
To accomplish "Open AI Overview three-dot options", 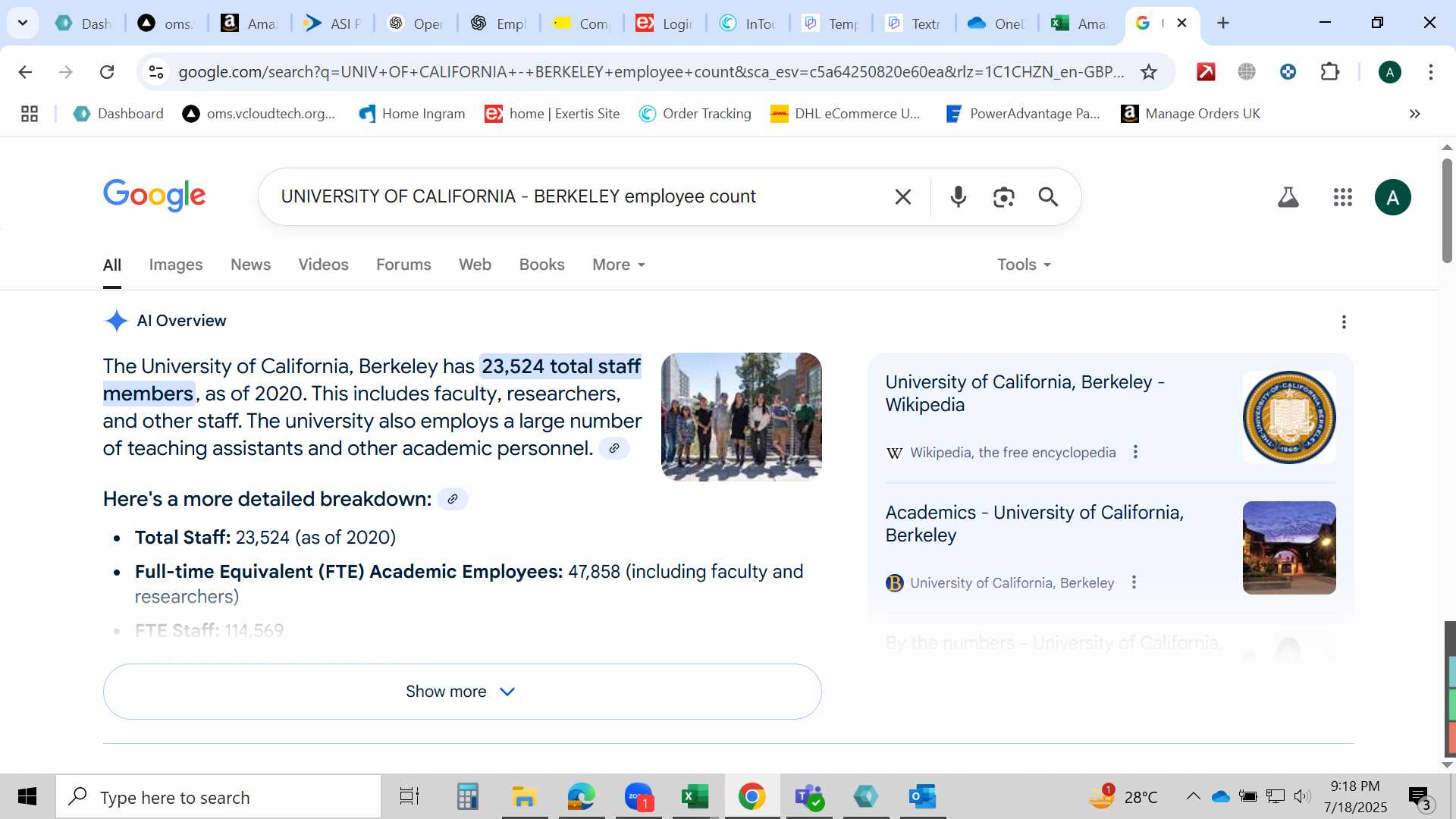I will 1344,322.
